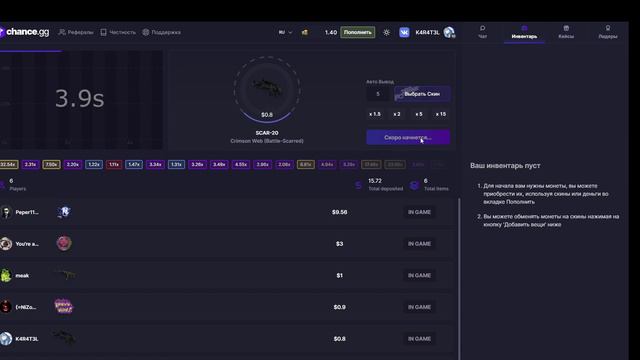
Task: Click the $0.8 bet amount in K4R4T3L's row
Action: point(340,339)
